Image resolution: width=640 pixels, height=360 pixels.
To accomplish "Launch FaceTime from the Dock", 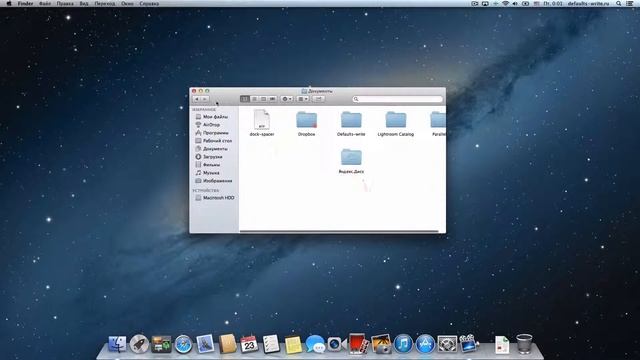I will pos(336,344).
